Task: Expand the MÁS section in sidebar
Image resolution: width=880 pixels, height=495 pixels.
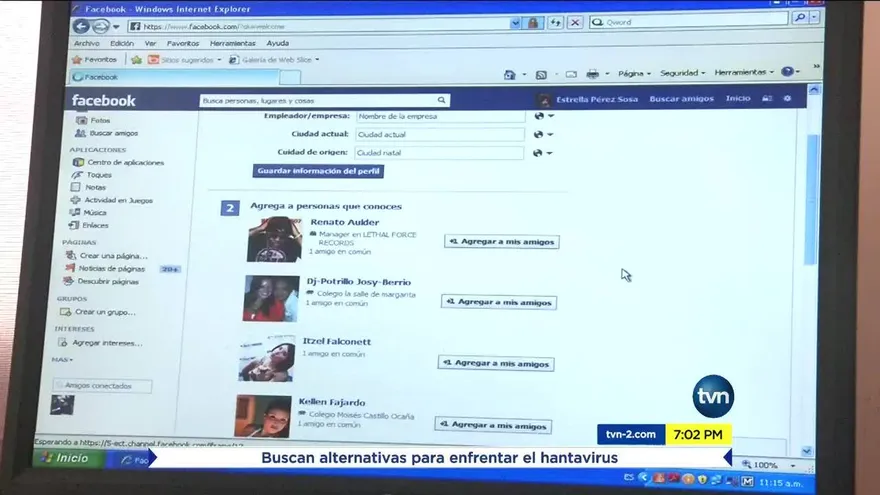Action: (62, 360)
